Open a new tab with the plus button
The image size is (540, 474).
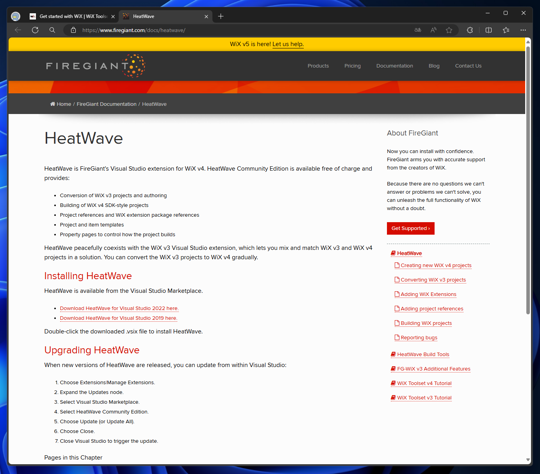click(x=221, y=16)
